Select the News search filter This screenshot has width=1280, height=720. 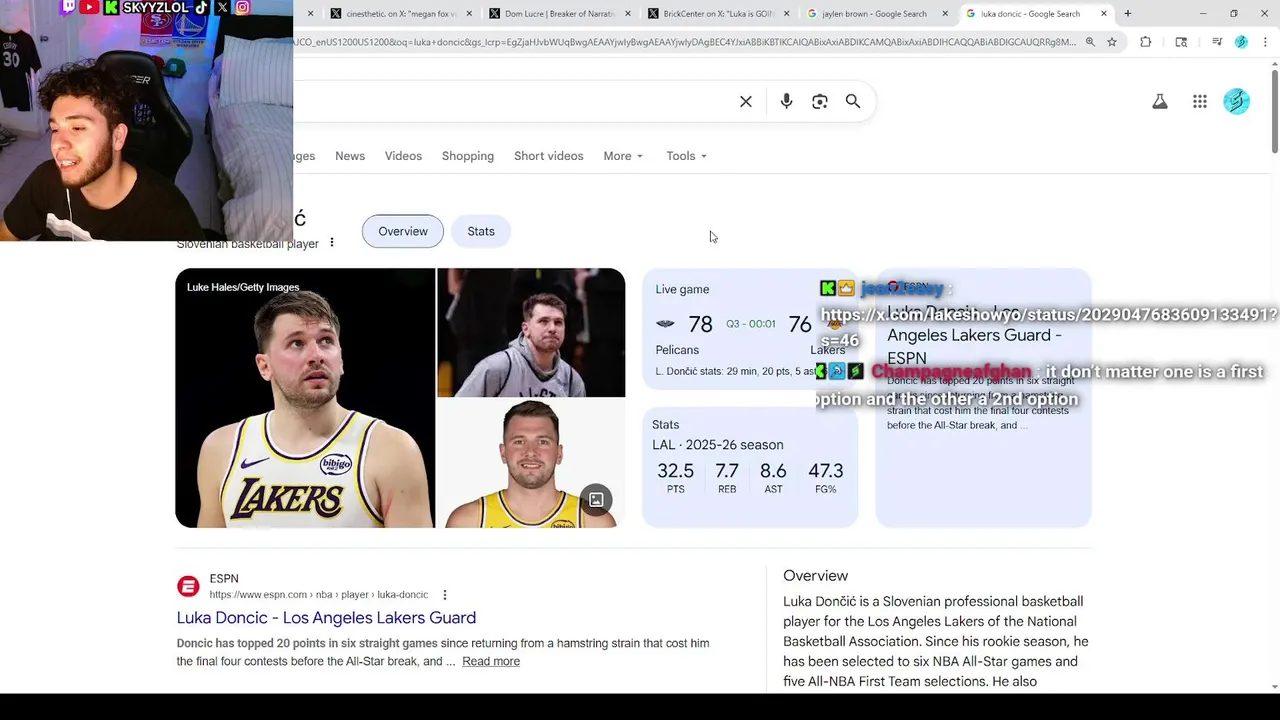click(x=350, y=156)
